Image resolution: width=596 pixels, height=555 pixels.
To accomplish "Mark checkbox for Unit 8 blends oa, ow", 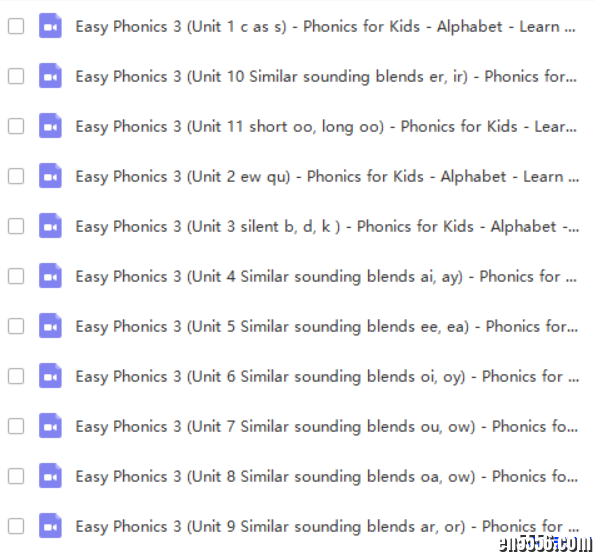I will (x=16, y=476).
